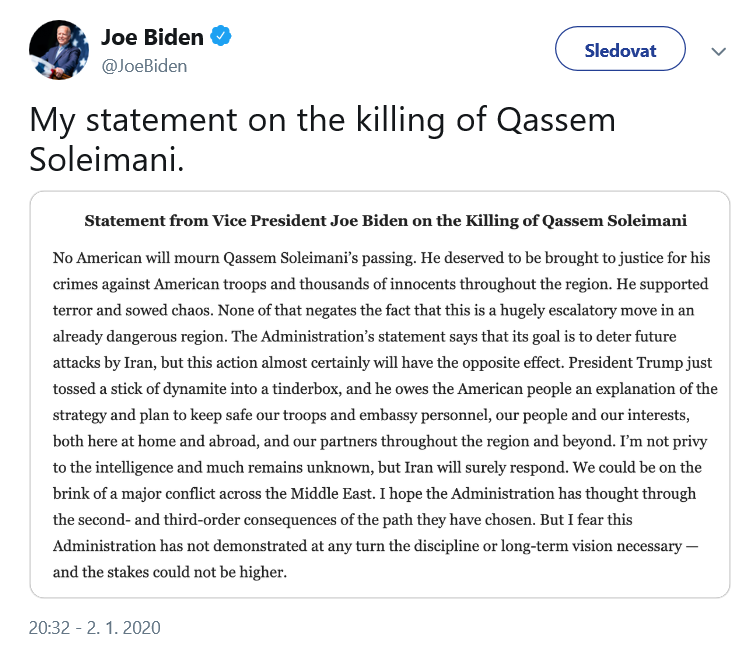
Task: Click the phrase "President Trump just"
Action: pos(639,362)
